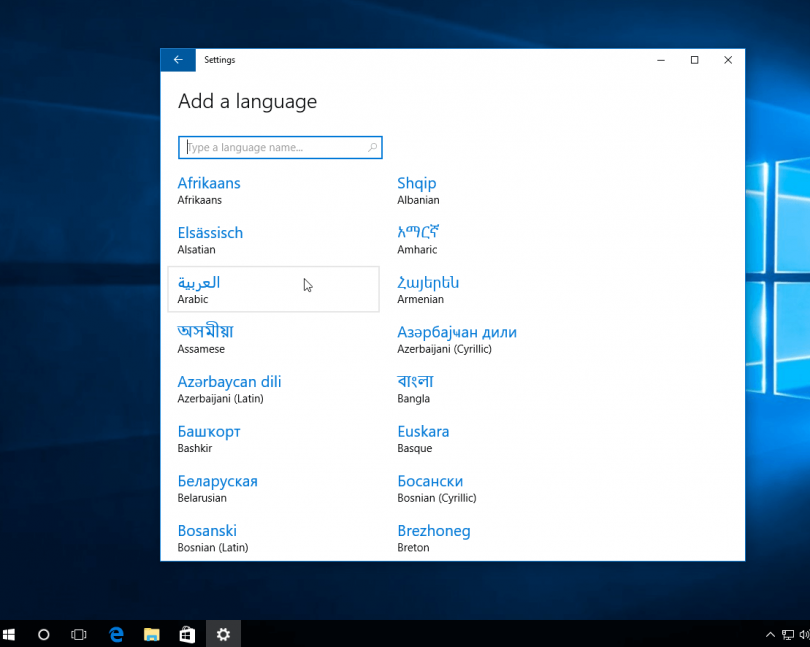
Task: Pick Euskara (Basque) language
Action: (x=423, y=438)
